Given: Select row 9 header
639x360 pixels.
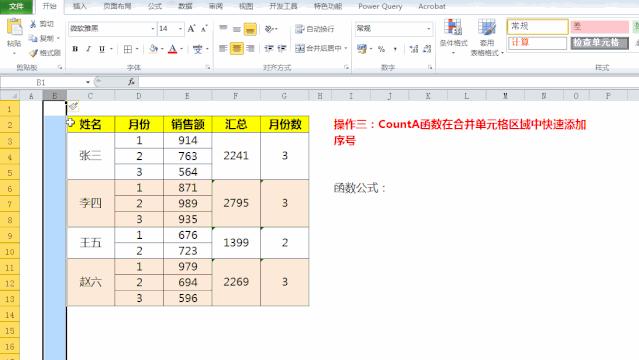Looking at the screenshot, I should coord(9,236).
